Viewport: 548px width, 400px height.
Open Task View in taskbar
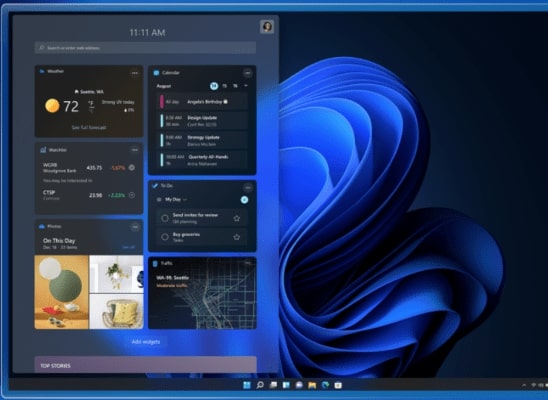tap(273, 385)
